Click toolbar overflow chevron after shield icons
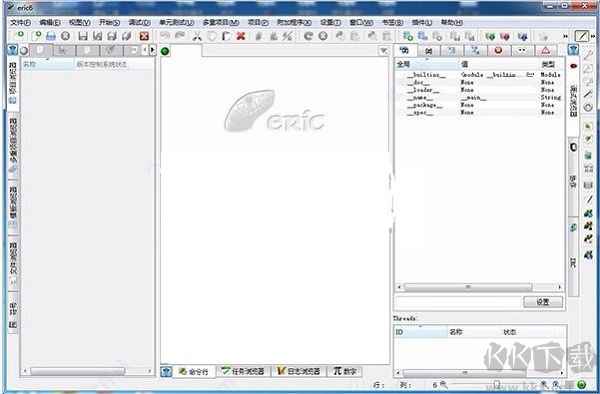Screen dimensions: 600x394 point(565,37)
